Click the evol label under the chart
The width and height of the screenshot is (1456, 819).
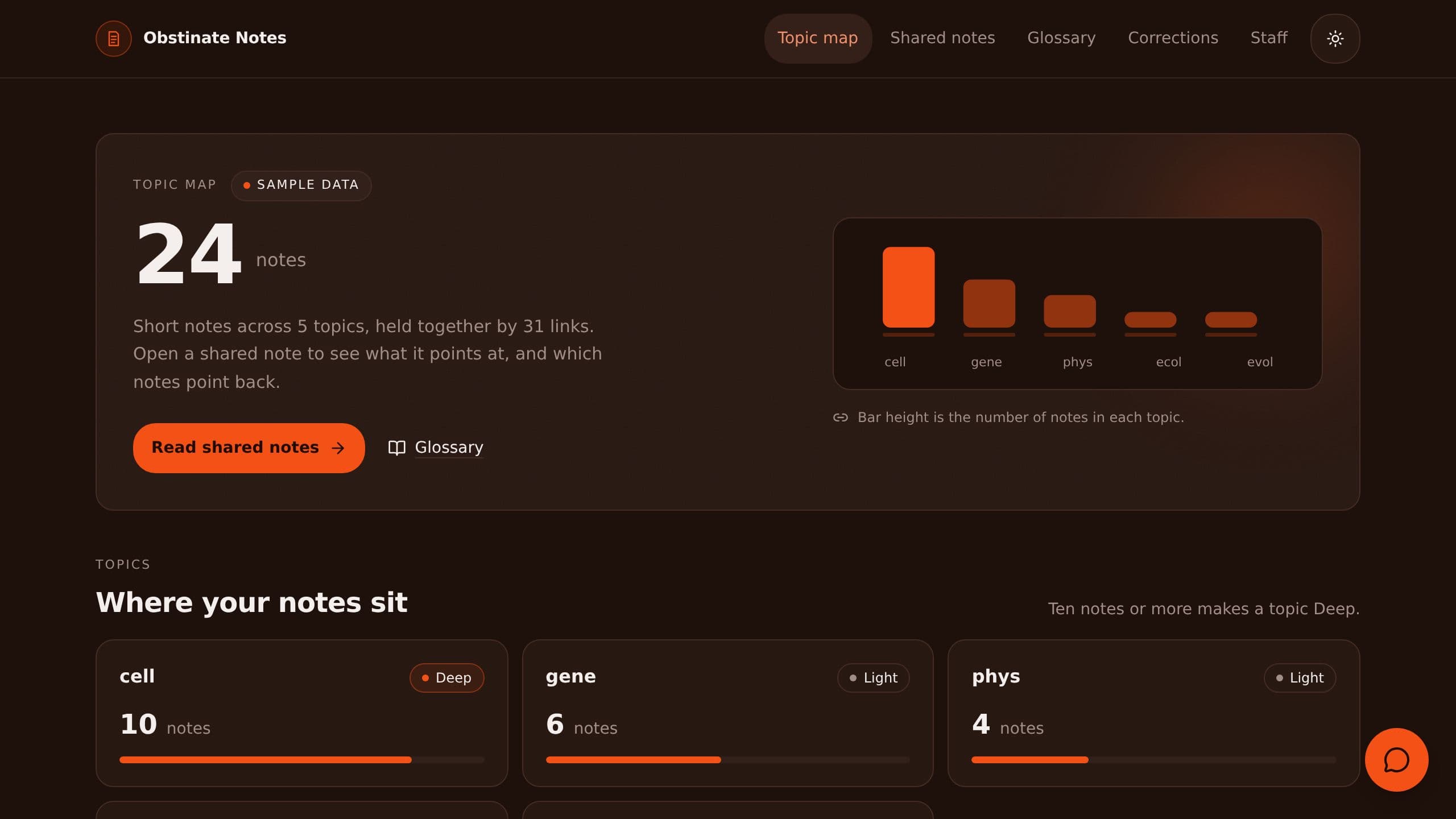(1260, 362)
